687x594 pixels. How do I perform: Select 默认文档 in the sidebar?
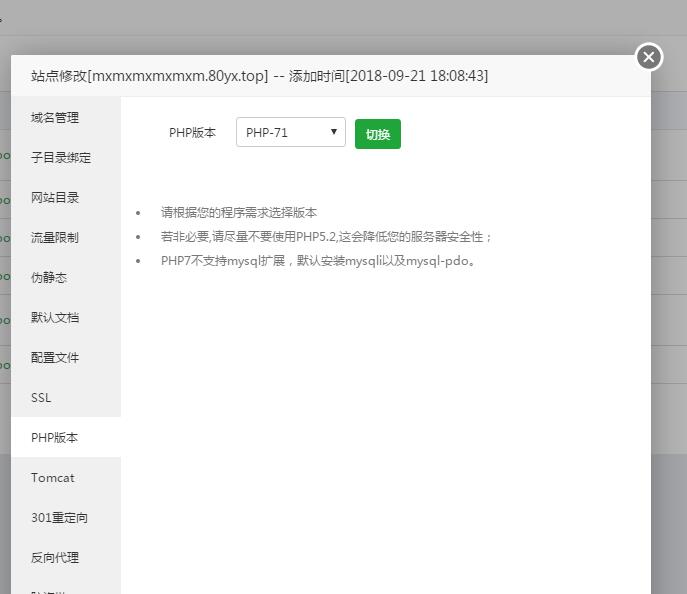pos(55,317)
